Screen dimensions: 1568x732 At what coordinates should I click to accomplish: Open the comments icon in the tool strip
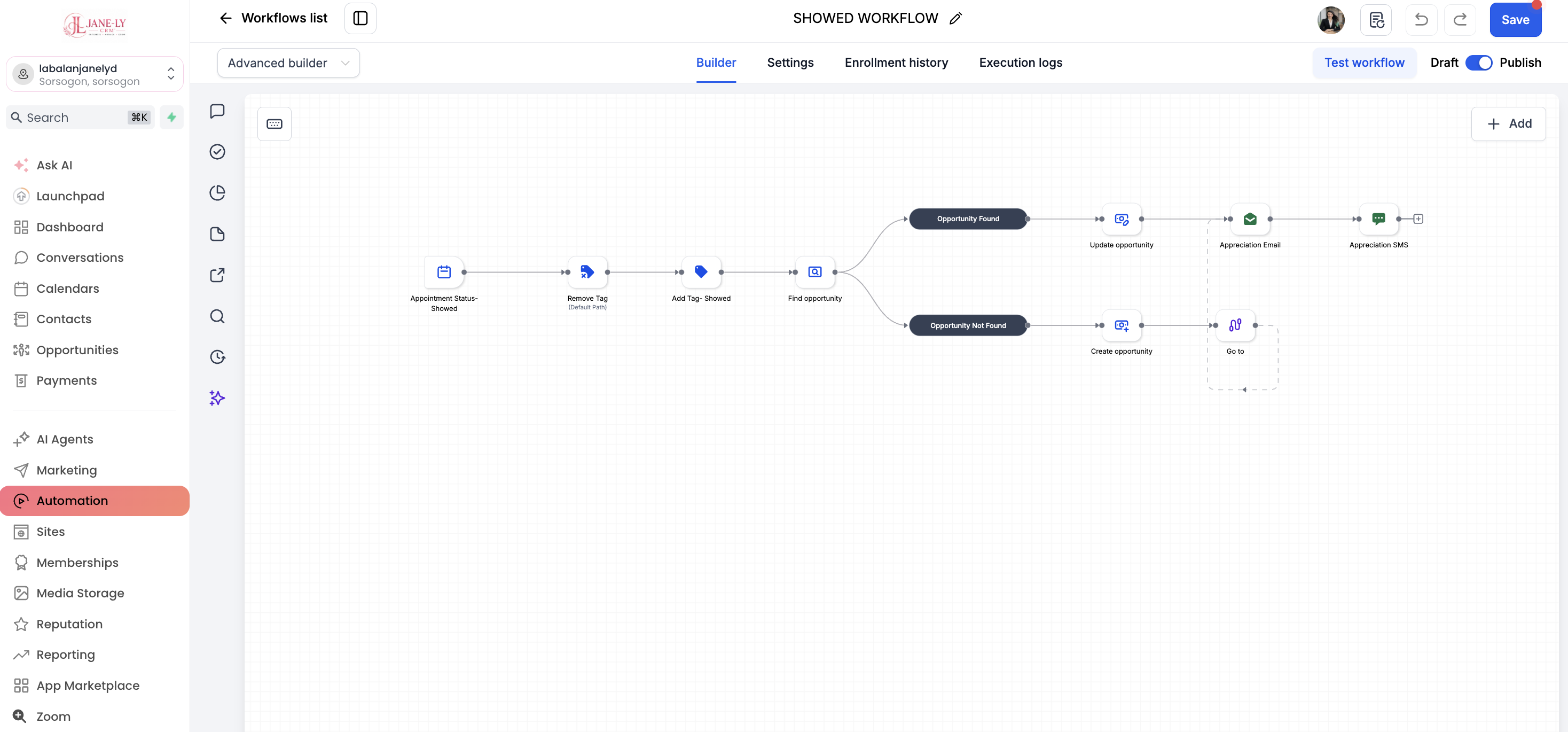pyautogui.click(x=217, y=111)
